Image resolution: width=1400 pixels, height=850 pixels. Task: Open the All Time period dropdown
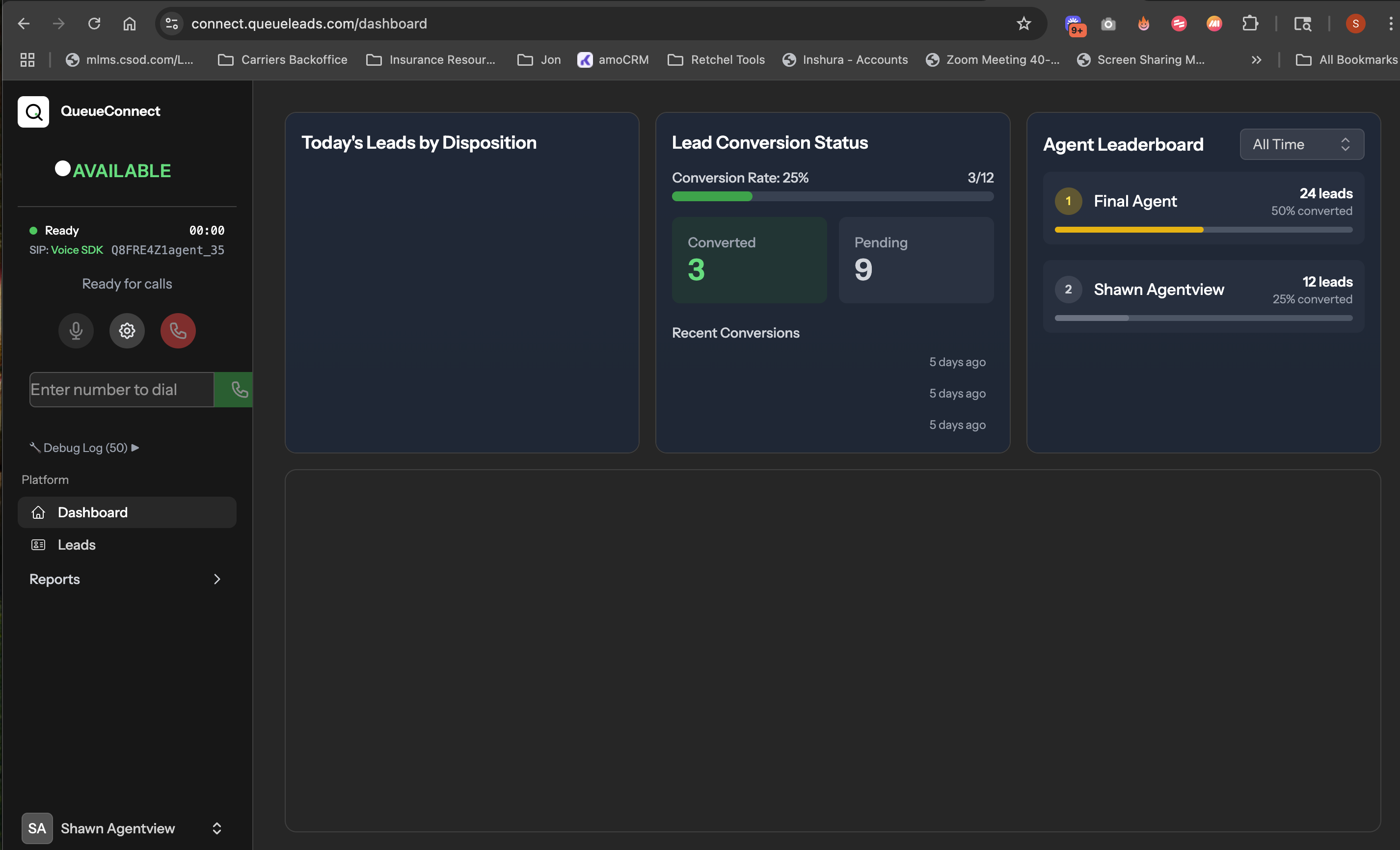tap(1301, 144)
